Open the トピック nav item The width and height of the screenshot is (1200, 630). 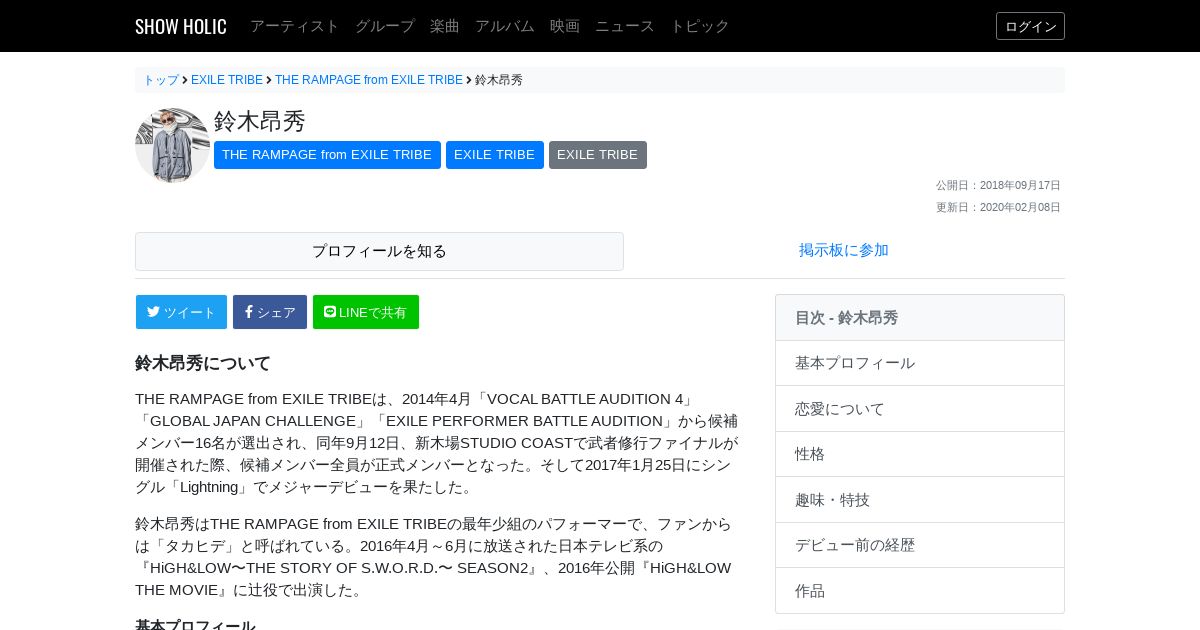[700, 26]
